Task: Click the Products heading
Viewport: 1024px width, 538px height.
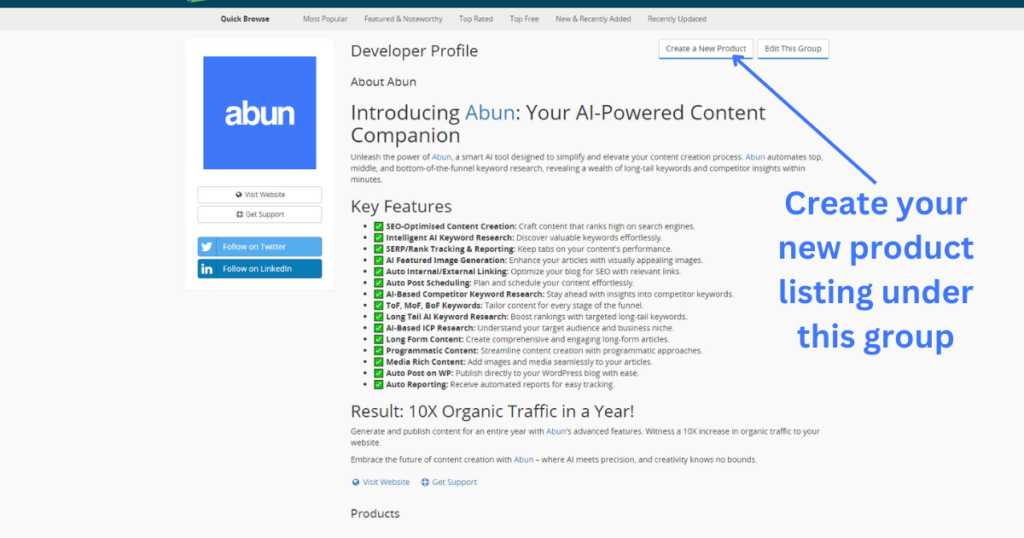Action: [375, 513]
